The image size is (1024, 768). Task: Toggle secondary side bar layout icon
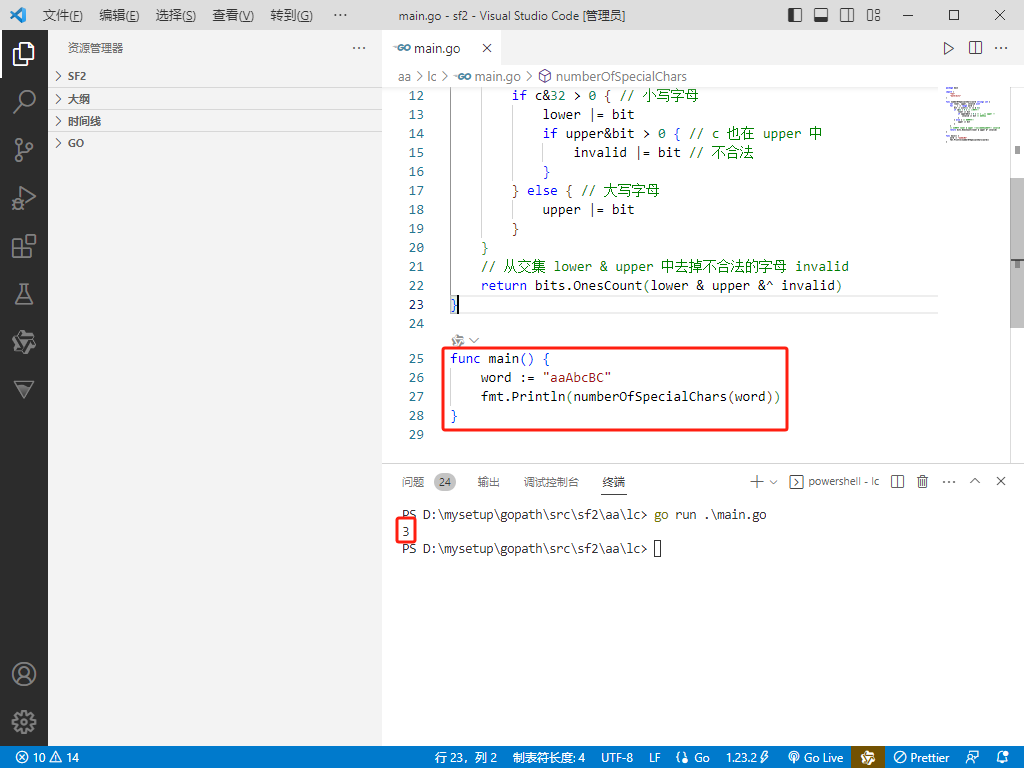pos(847,15)
